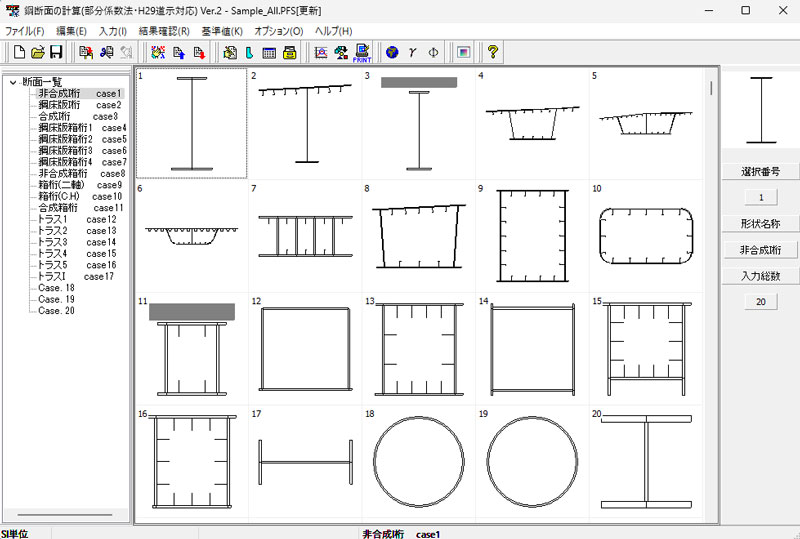Select 合成箱桁 case11 in tree
Image resolution: width=800 pixels, height=539 pixels.
click(81, 208)
